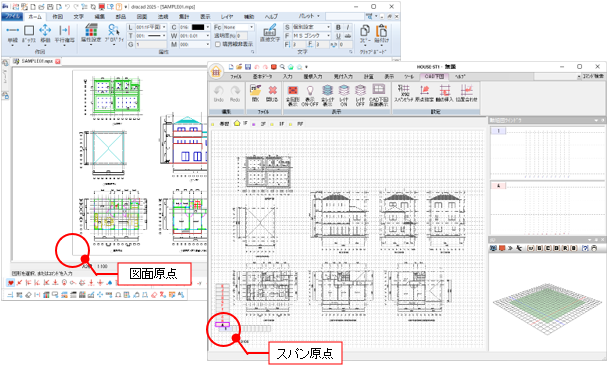The height and width of the screenshot is (370, 610).
Task: Open attribute settings (属性設定) in dracad
Action: tap(91, 33)
